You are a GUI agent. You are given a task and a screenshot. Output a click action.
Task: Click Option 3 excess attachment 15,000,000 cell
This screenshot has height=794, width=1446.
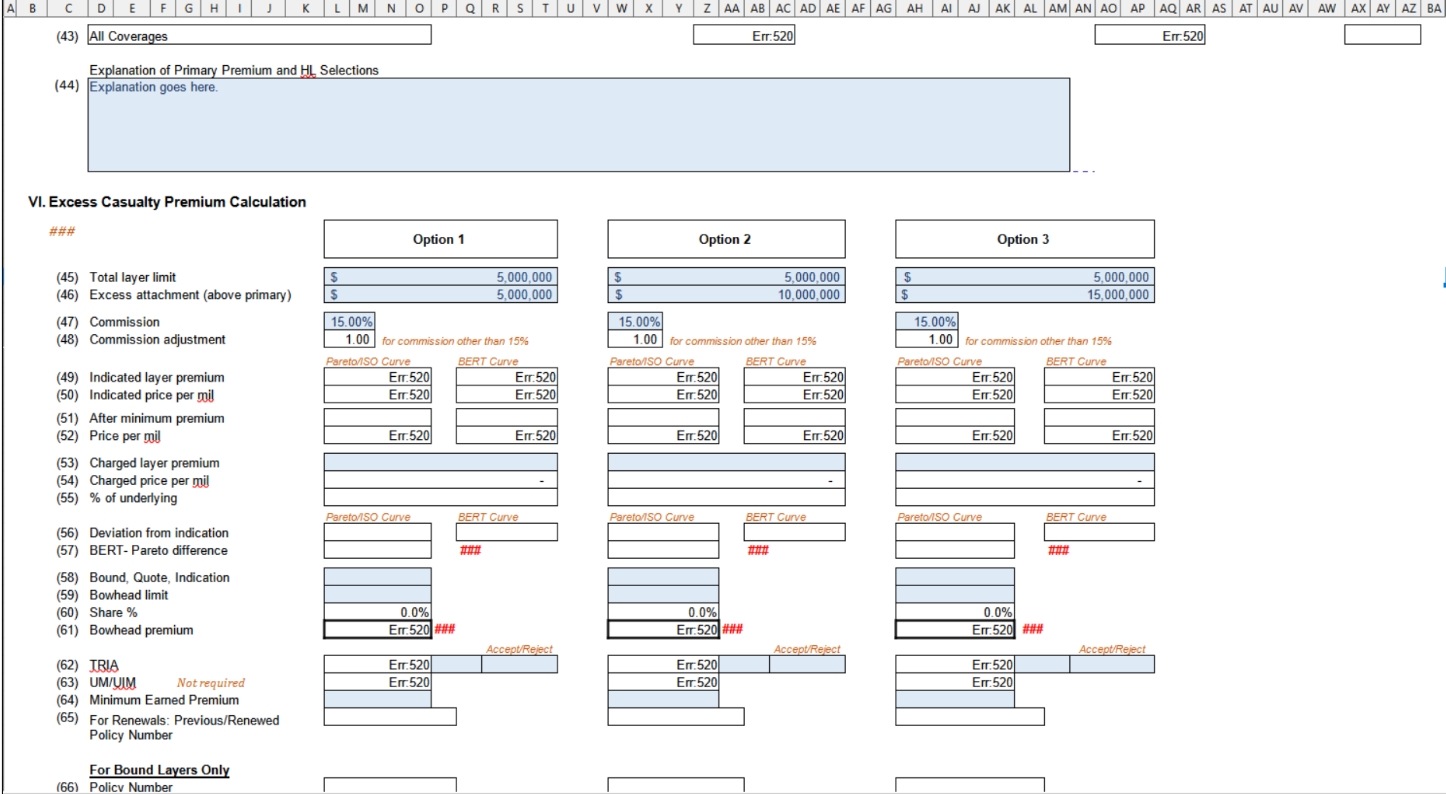pyautogui.click(x=1024, y=295)
